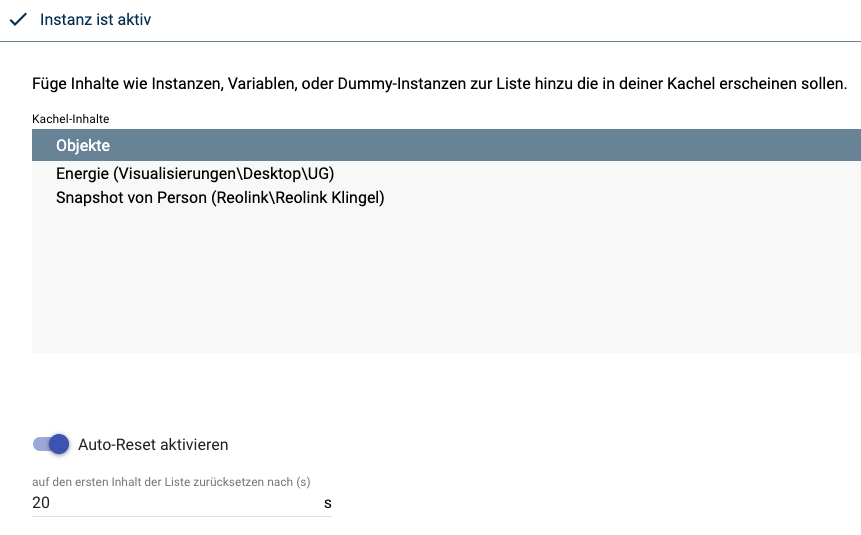Click the blue knob of the Auto-Reset switch
This screenshot has width=861, height=535.
59,444
